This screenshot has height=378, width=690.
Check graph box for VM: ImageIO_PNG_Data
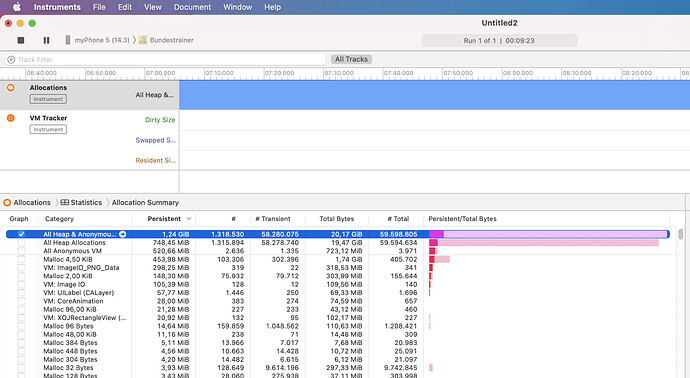coord(21,268)
